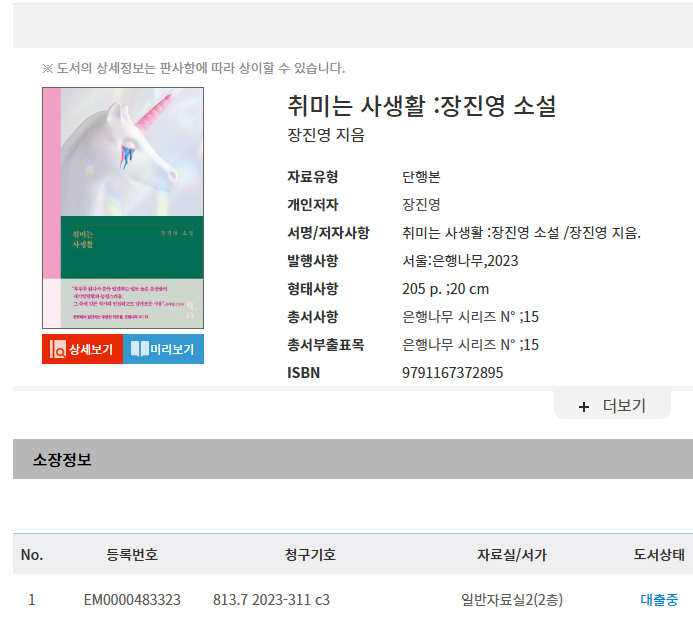Click 서명/저자사항 value text
Image resolution: width=693 pixels, height=627 pixels.
click(x=522, y=233)
